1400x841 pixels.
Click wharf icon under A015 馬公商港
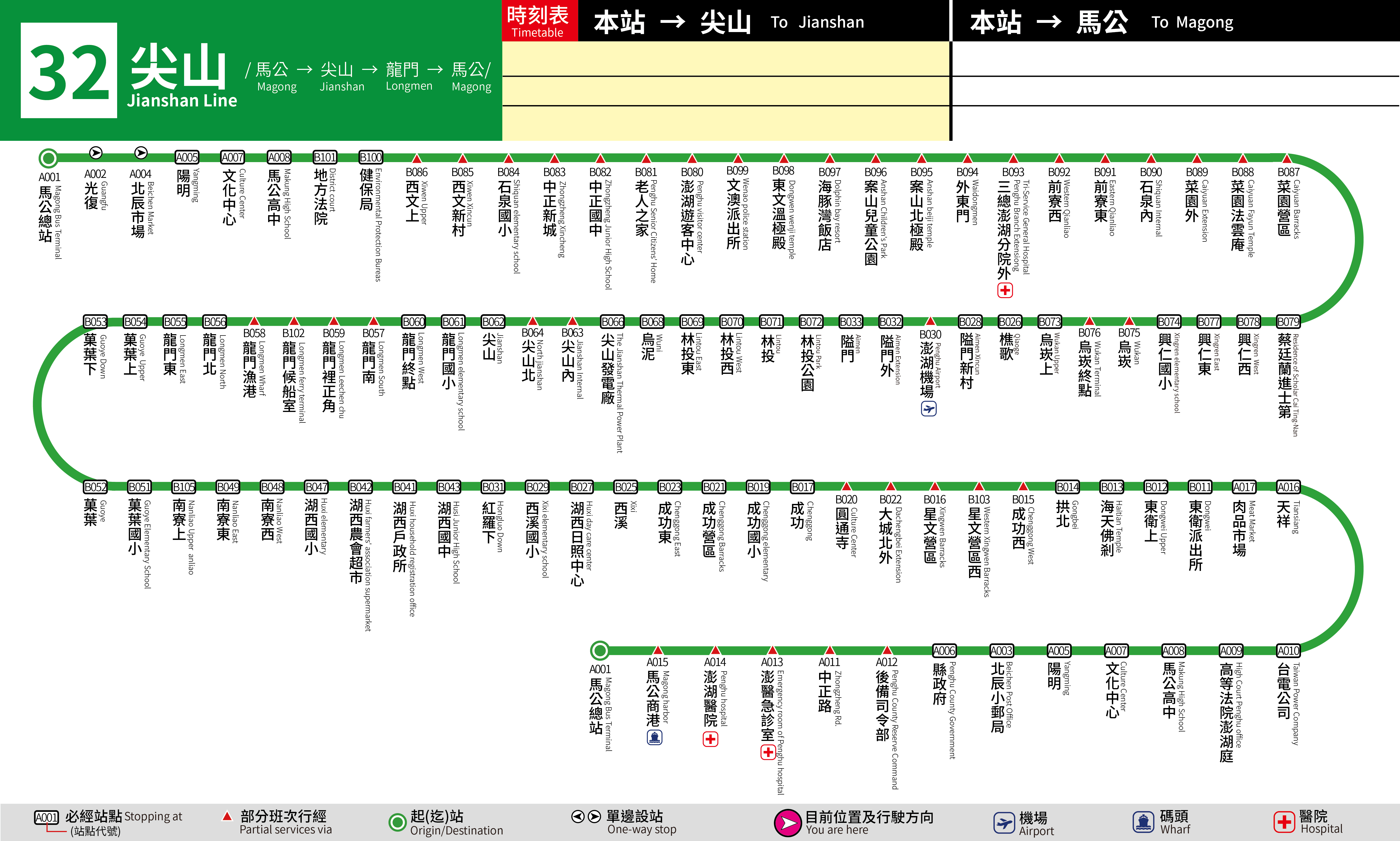(655, 737)
